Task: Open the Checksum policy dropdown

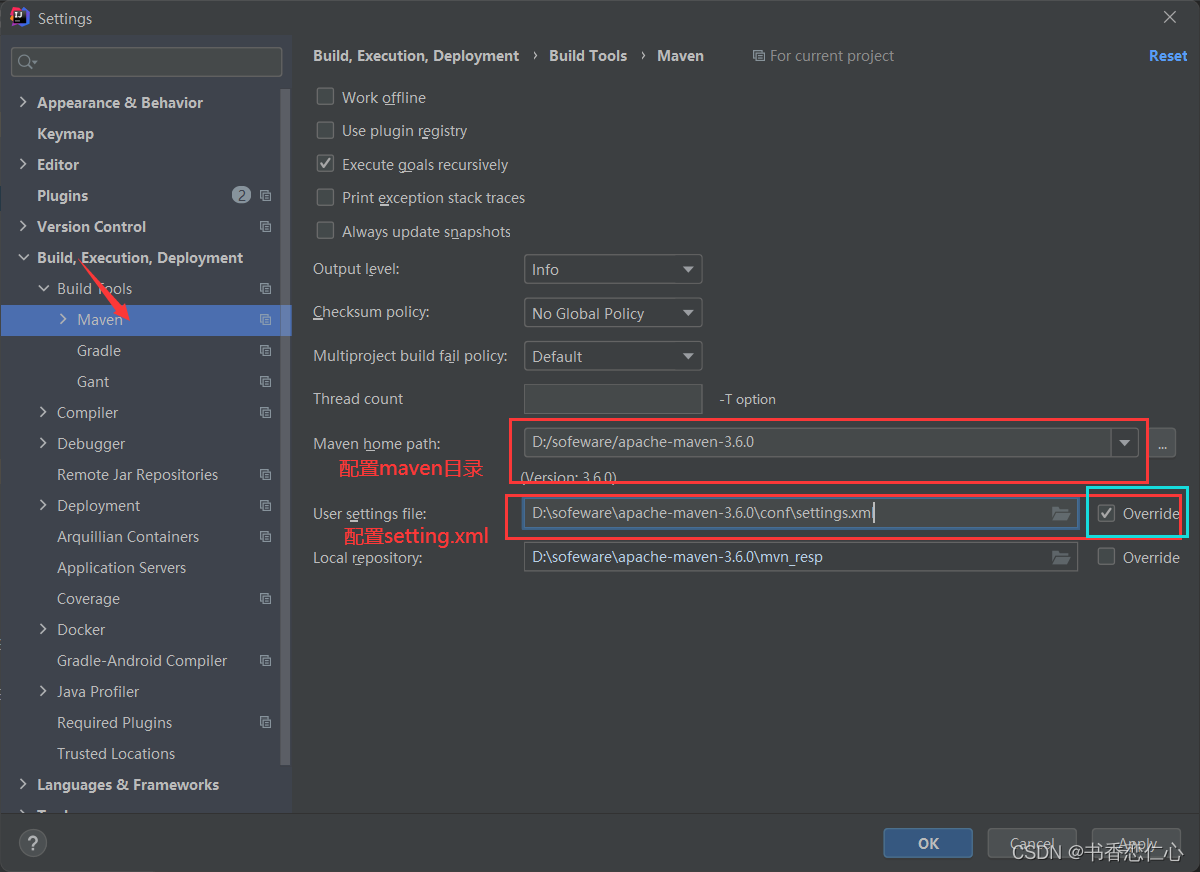Action: [613, 313]
